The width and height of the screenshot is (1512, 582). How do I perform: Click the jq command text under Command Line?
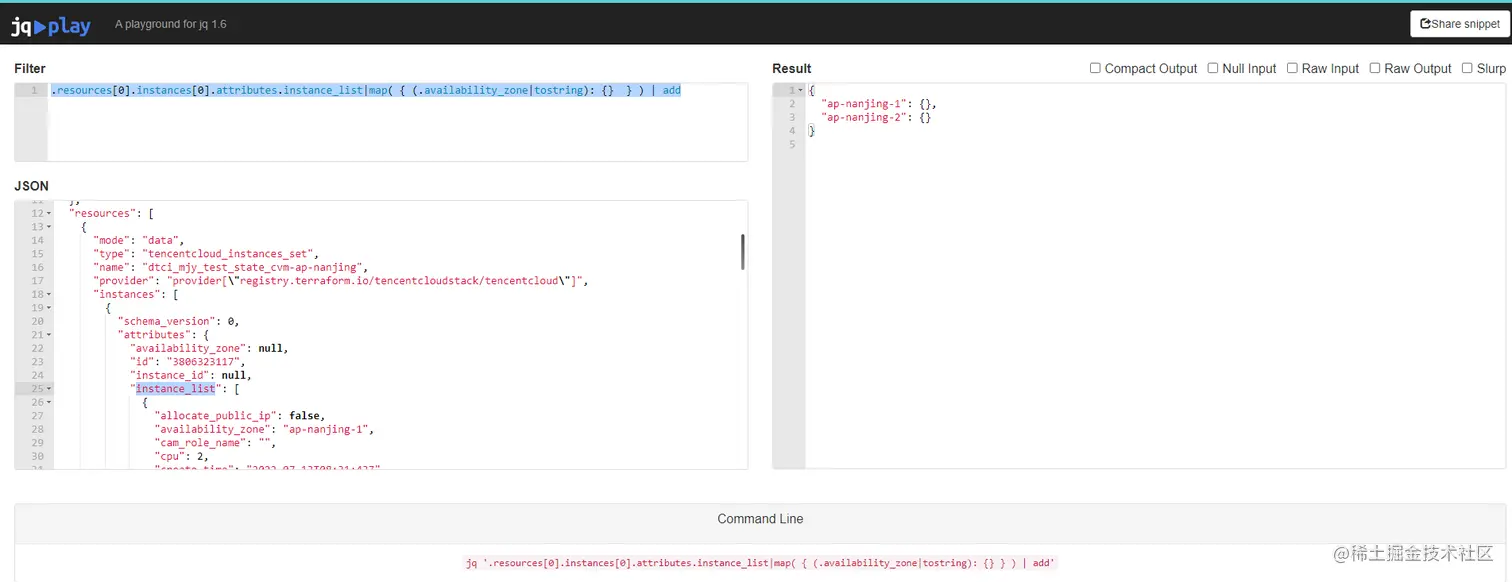tap(760, 563)
